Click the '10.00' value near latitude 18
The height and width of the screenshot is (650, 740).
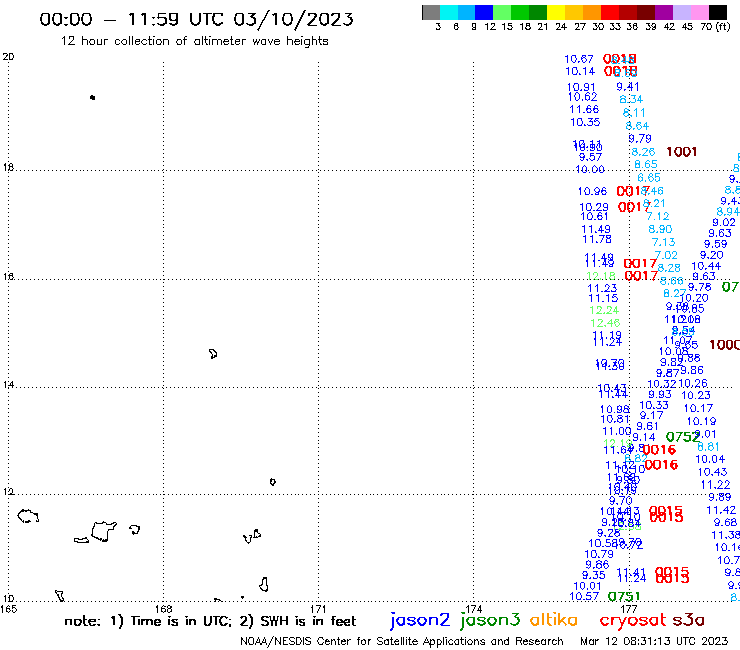[x=590, y=169]
